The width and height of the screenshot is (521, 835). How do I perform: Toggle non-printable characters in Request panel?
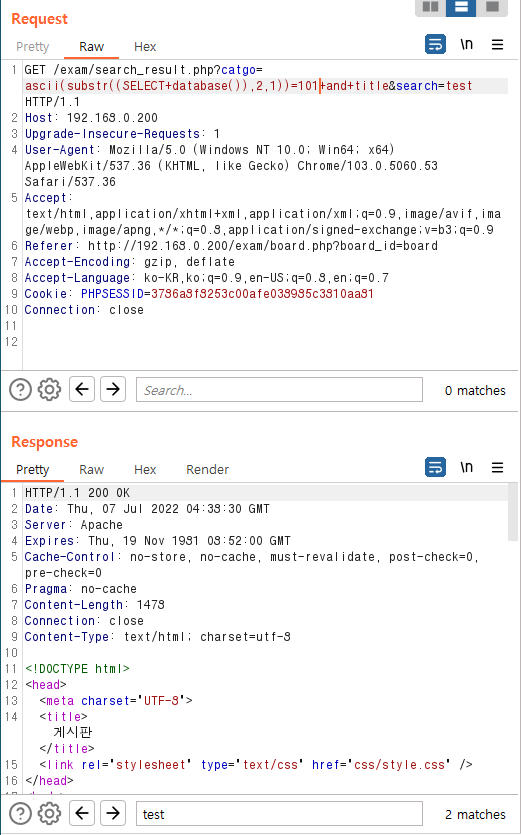coord(467,44)
